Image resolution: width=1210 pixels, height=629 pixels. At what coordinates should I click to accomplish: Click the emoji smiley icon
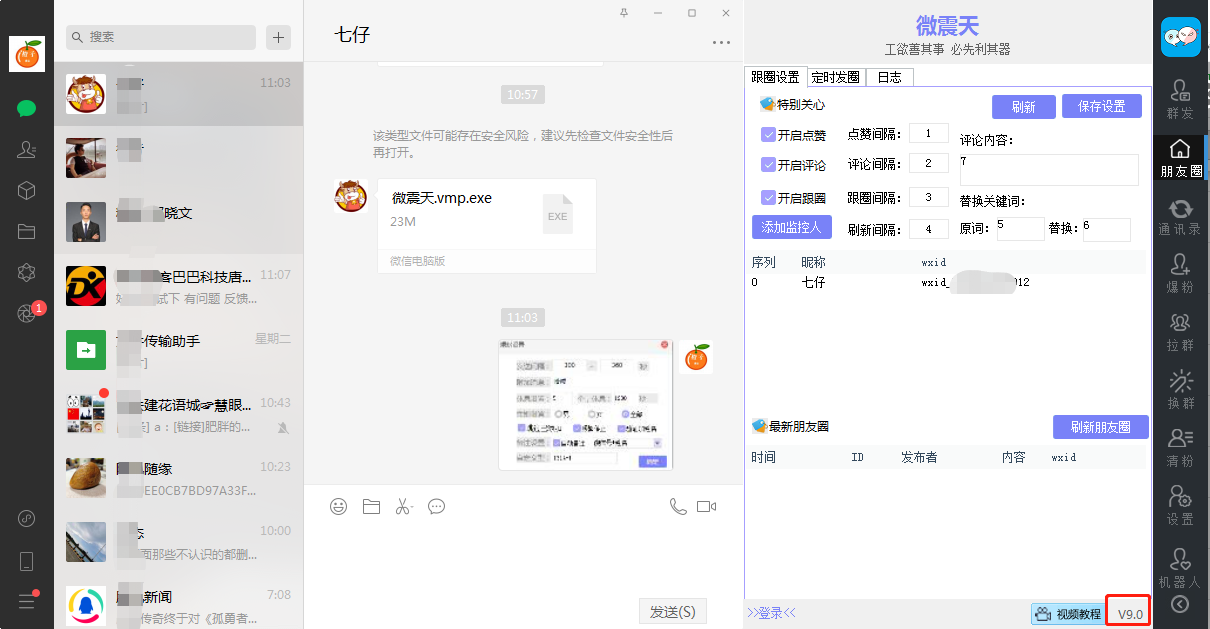click(x=339, y=507)
